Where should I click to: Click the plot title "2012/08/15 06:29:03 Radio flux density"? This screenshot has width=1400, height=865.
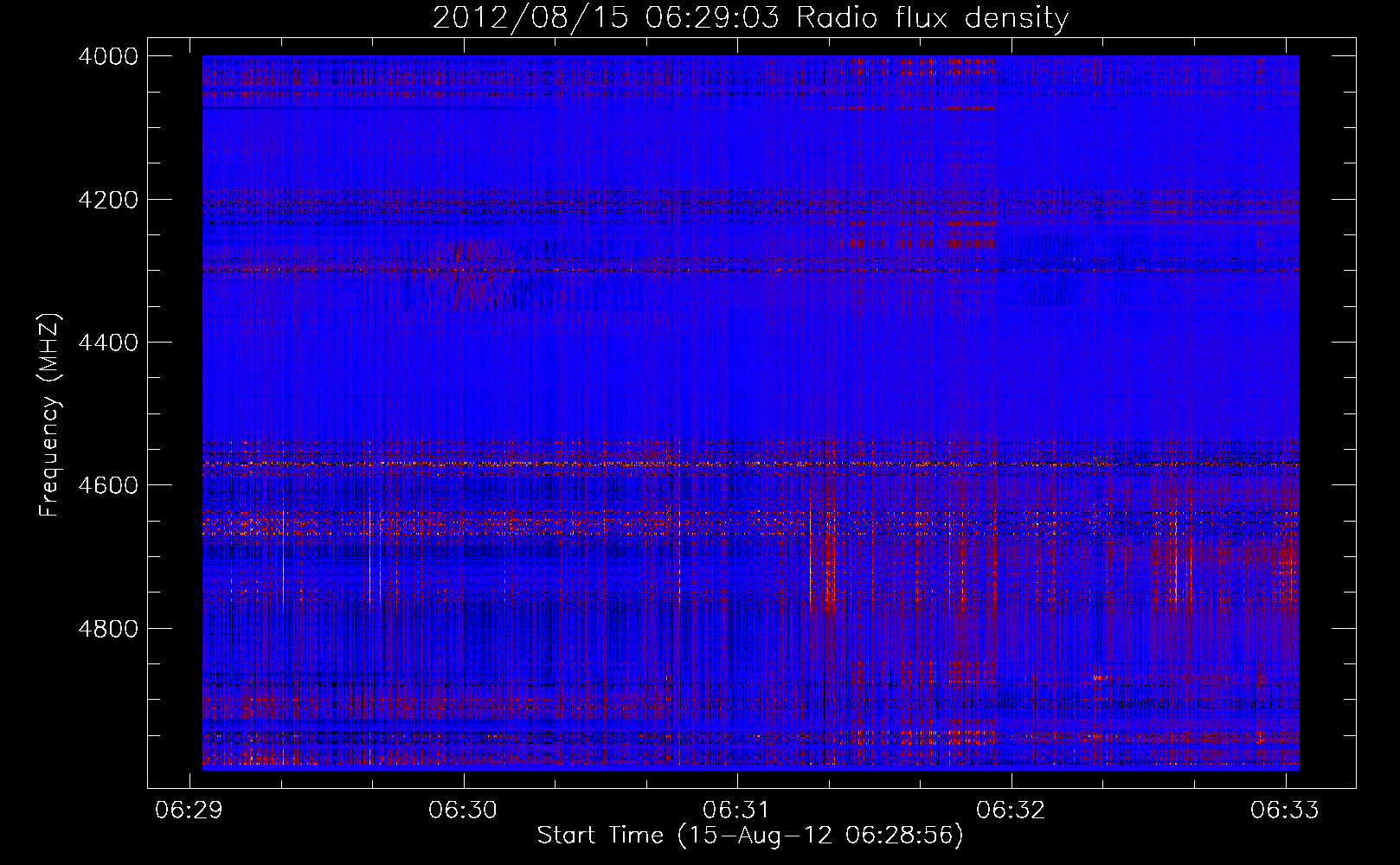750,17
